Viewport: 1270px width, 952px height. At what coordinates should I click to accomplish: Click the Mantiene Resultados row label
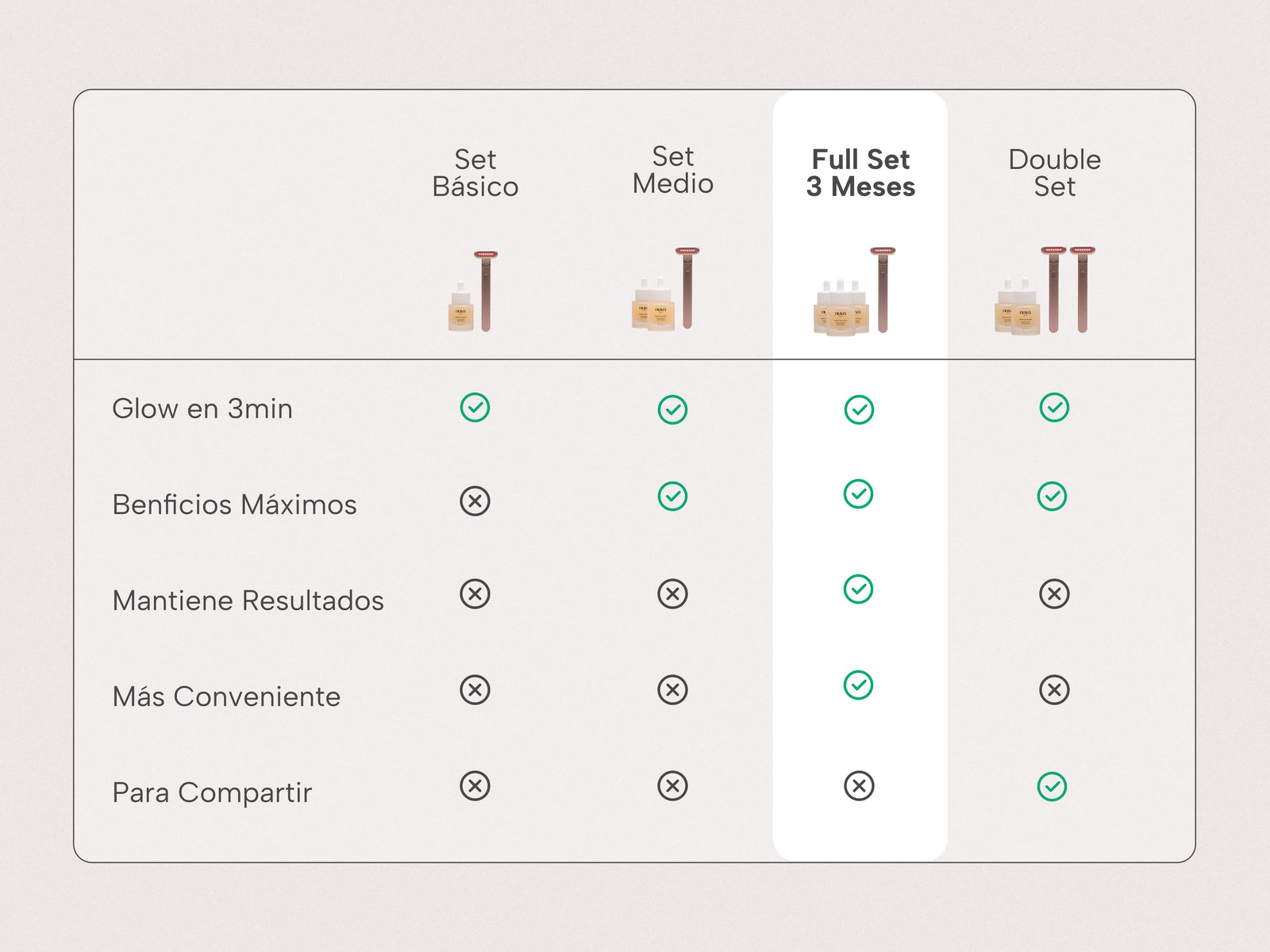pos(248,601)
